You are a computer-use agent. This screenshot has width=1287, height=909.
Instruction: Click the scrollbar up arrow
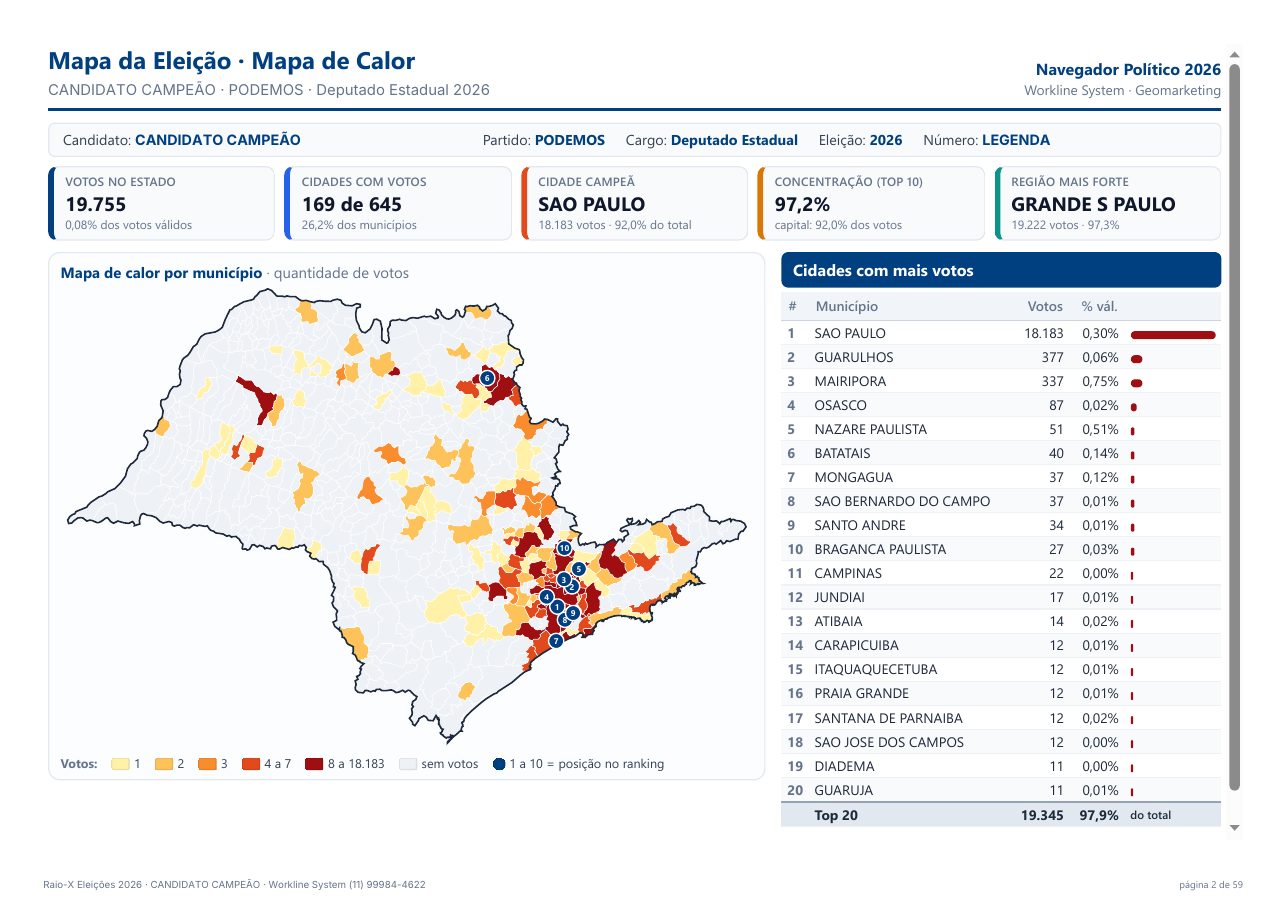[1234, 55]
